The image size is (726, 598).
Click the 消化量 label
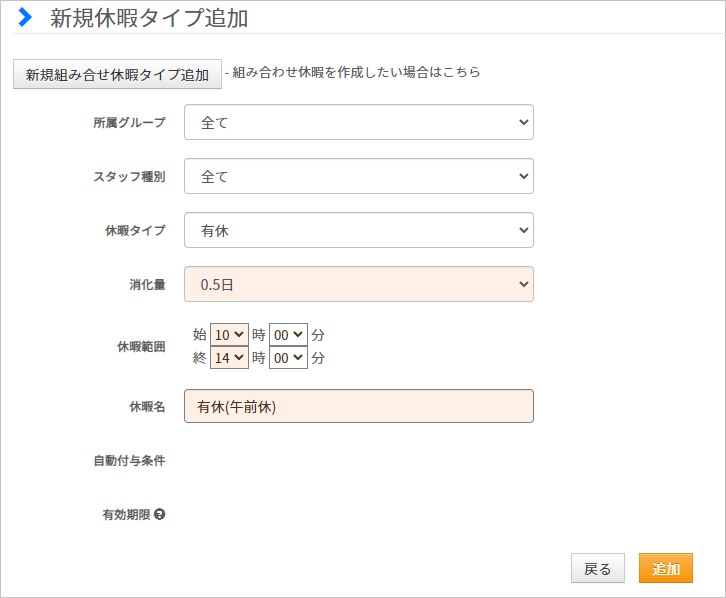point(147,285)
